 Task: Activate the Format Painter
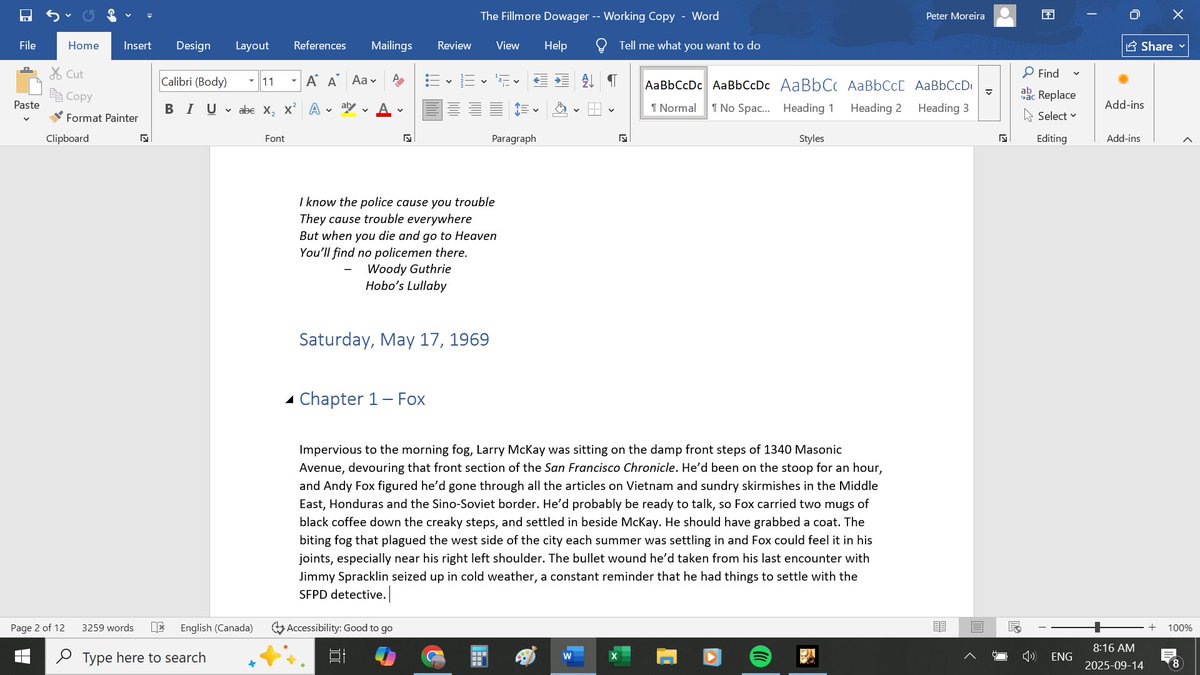pyautogui.click(x=95, y=117)
